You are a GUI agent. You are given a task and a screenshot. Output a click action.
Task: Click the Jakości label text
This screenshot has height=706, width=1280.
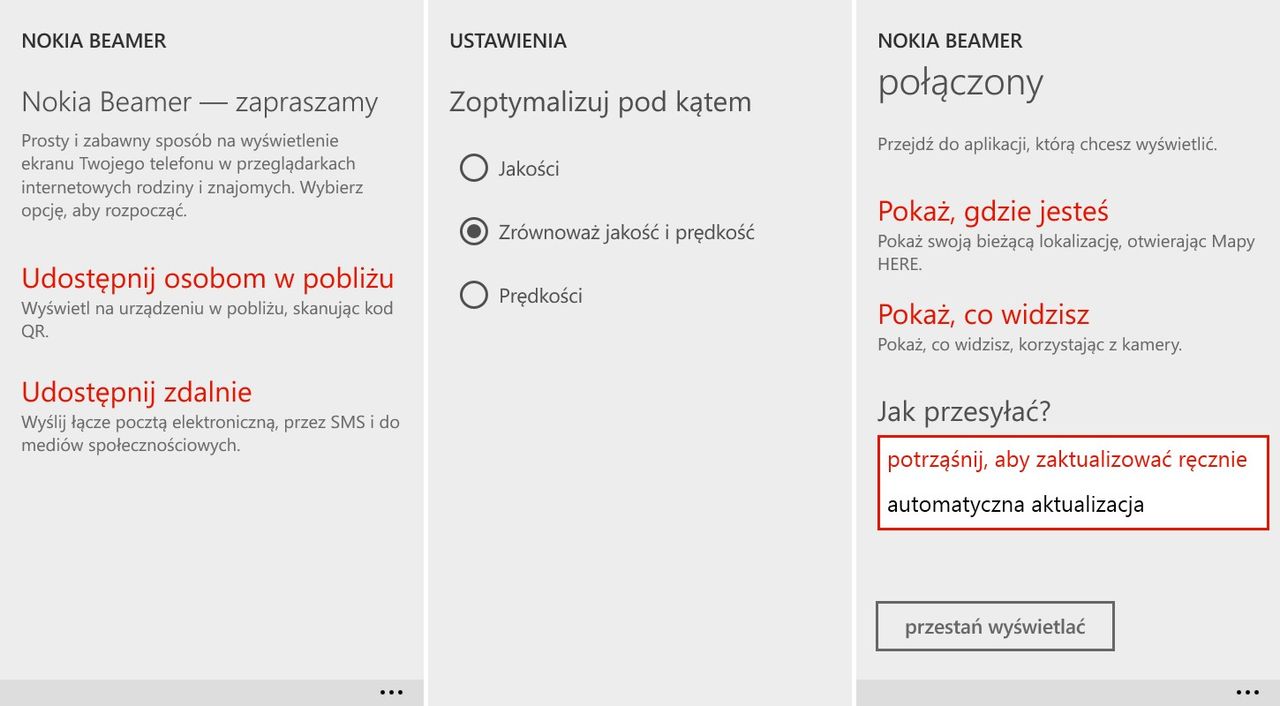529,169
